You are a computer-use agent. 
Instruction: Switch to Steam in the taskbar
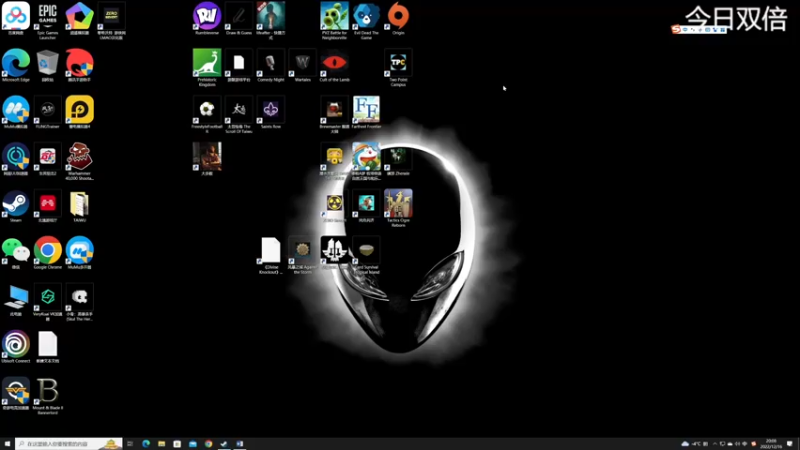[224, 444]
